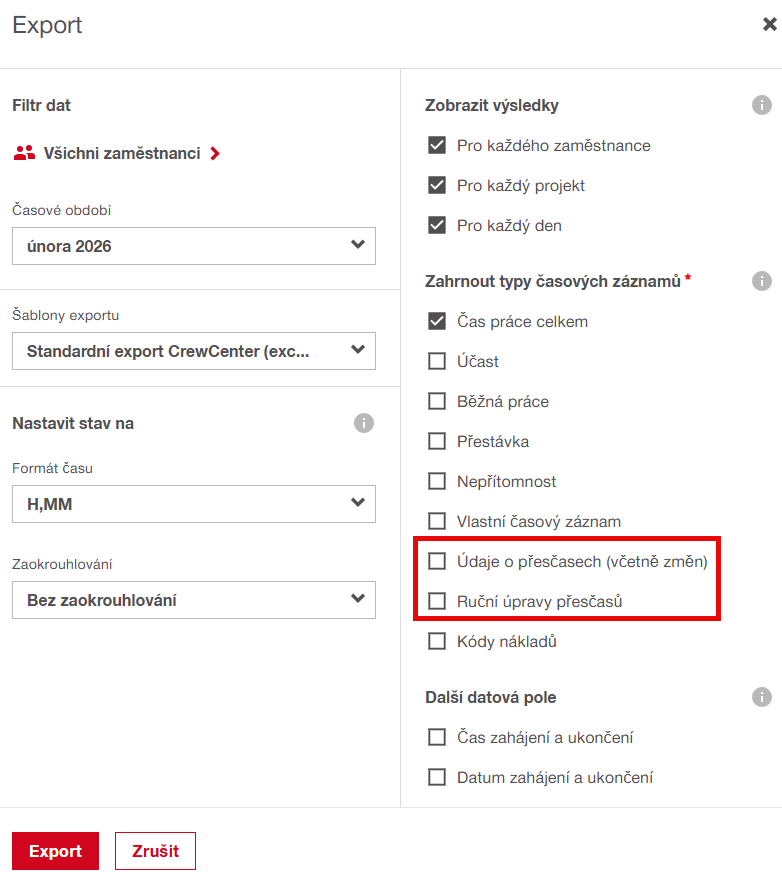Image resolution: width=782 pixels, height=880 pixels.
Task: Close the Export dialog with the X
Action: (x=770, y=25)
